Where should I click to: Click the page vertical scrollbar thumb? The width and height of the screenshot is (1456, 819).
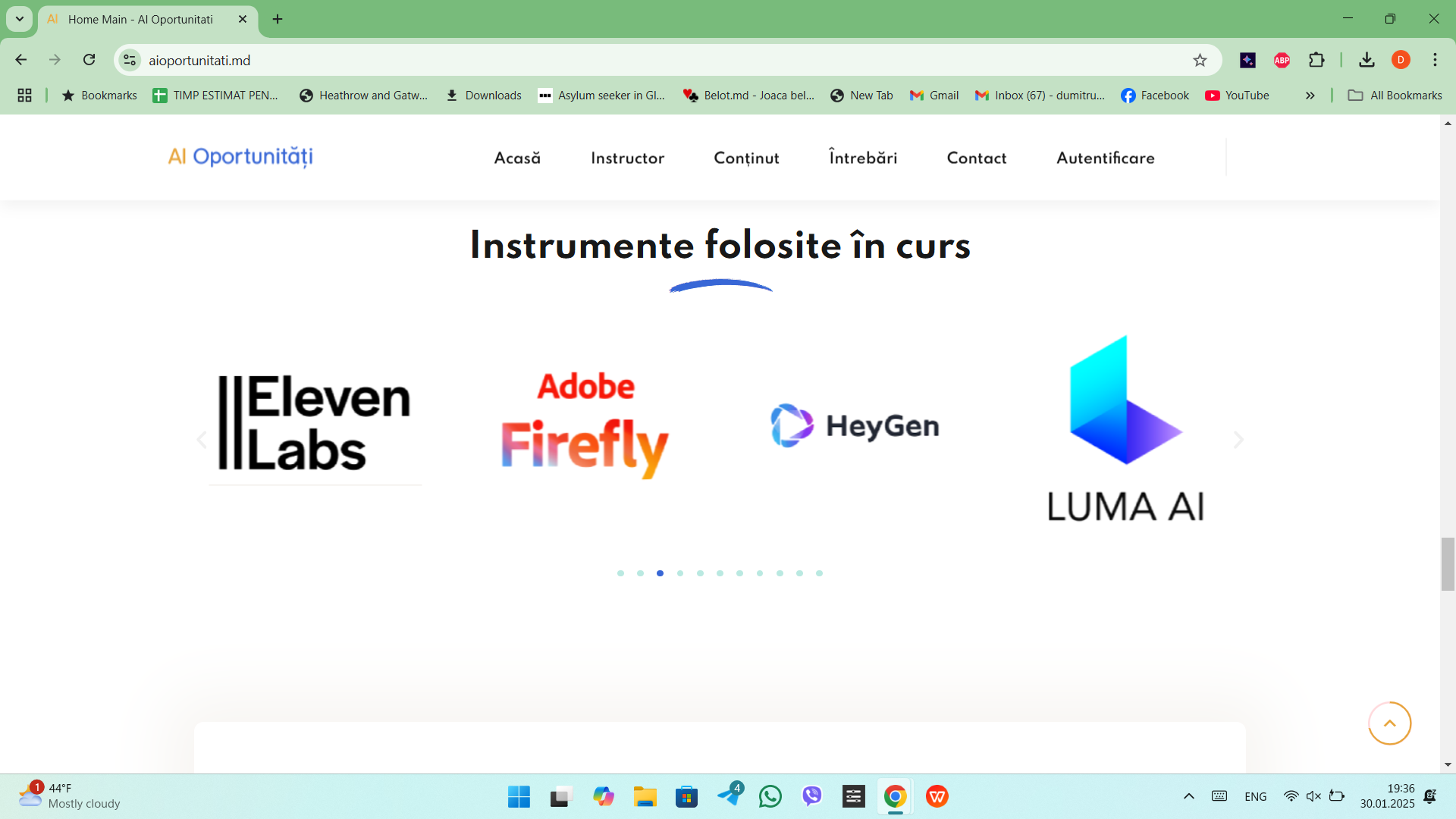pos(1448,563)
